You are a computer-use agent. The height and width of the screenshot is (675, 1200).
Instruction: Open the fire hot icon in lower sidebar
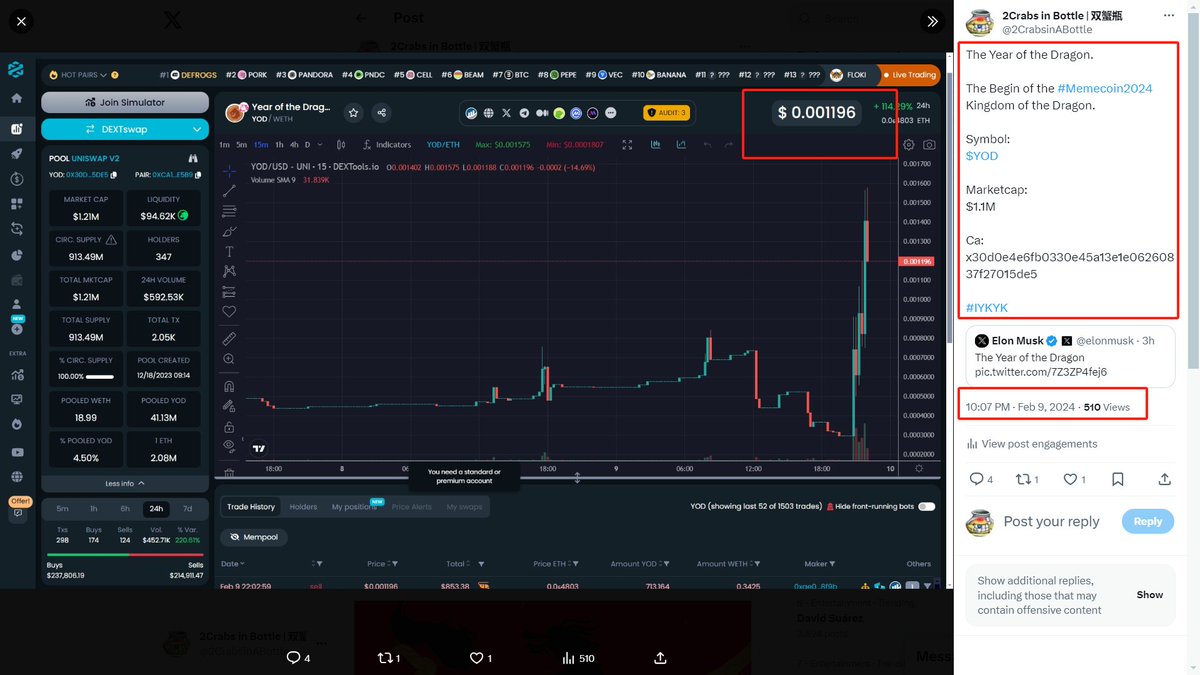pos(16,424)
